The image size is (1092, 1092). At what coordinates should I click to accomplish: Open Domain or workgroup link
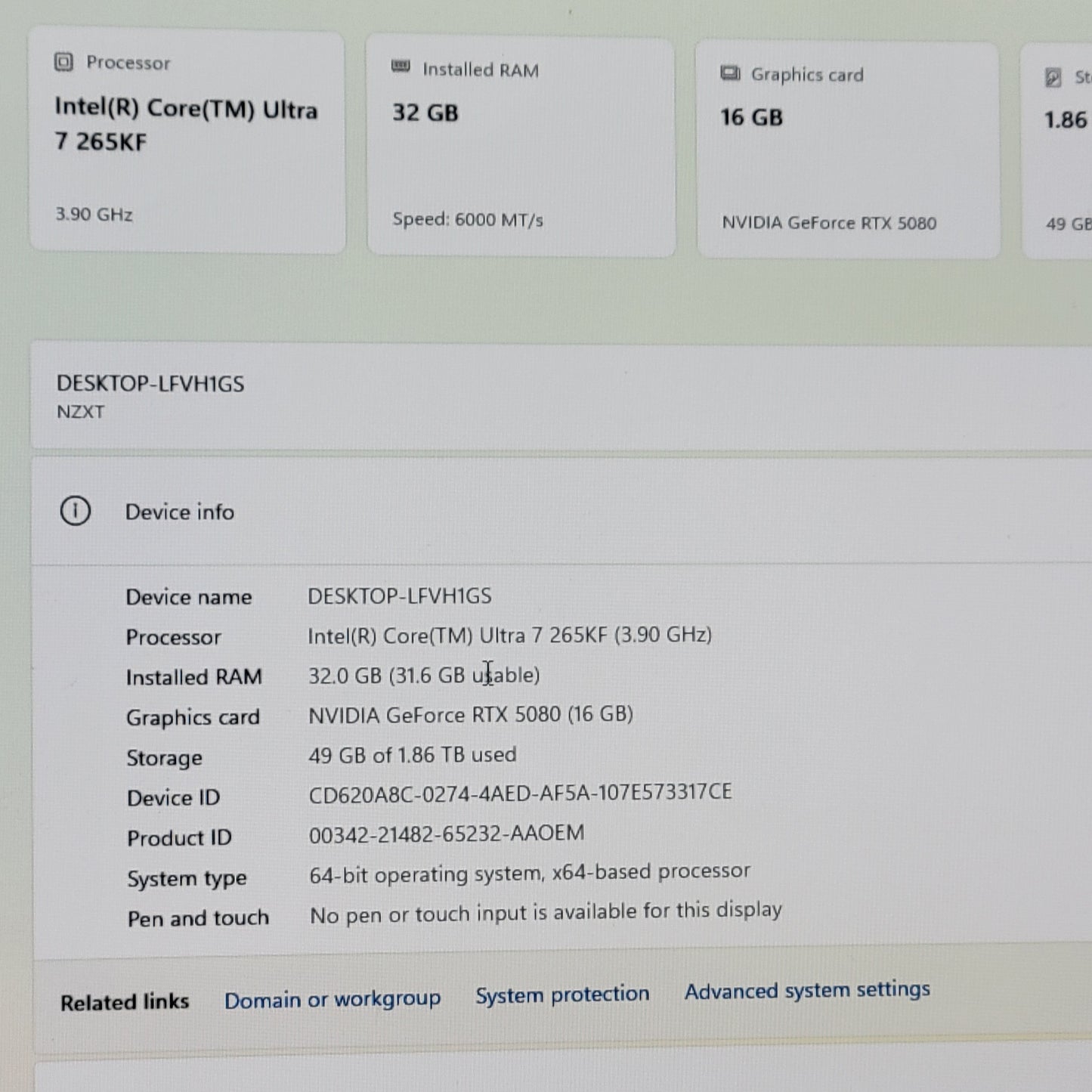333,999
